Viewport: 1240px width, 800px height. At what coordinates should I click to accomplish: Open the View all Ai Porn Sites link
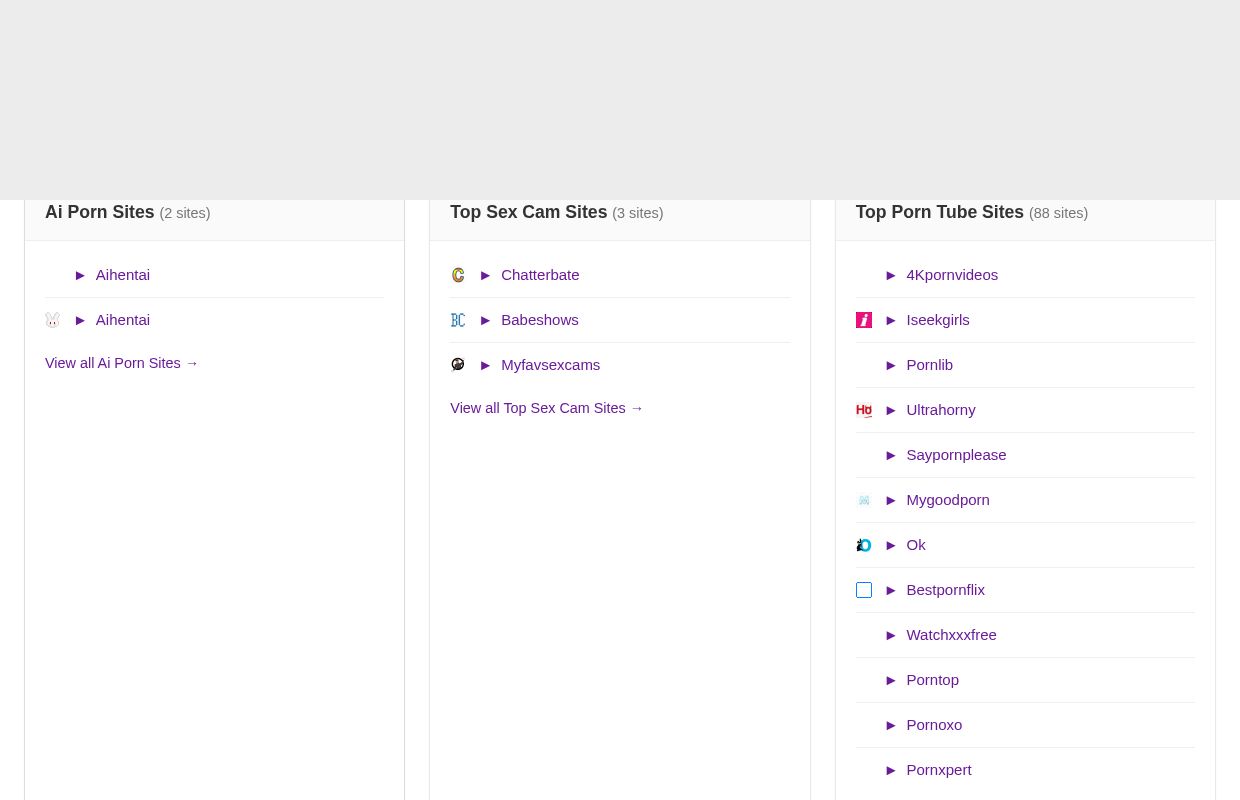pos(121,363)
